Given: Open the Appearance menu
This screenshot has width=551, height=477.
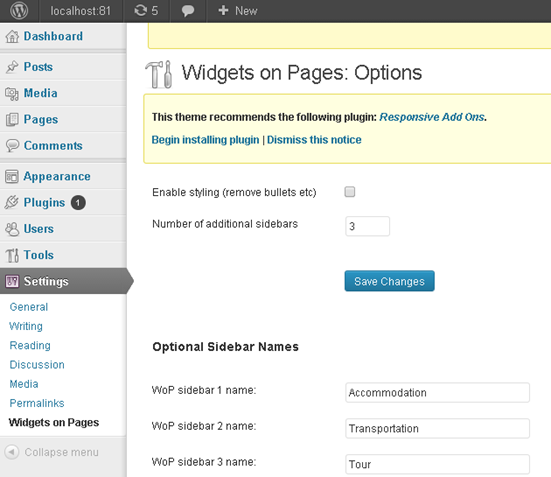Looking at the screenshot, I should coord(57,176).
